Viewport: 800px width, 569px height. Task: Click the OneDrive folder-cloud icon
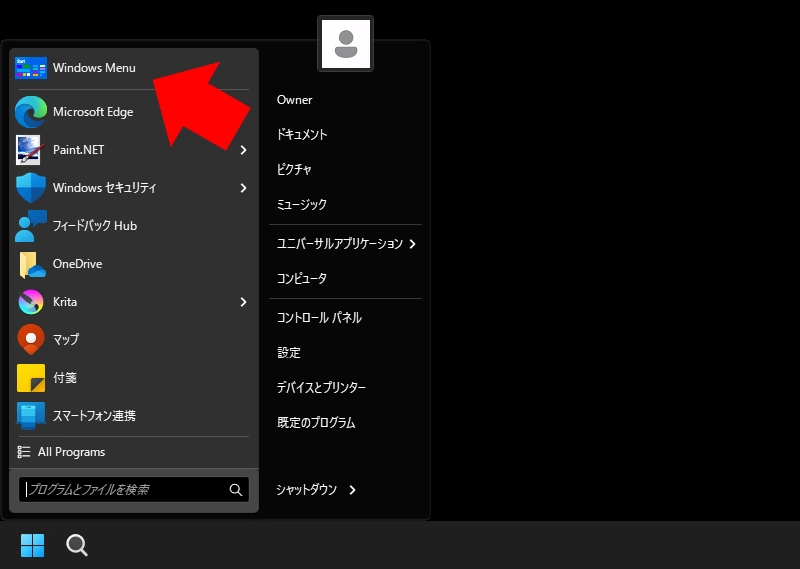pos(32,264)
